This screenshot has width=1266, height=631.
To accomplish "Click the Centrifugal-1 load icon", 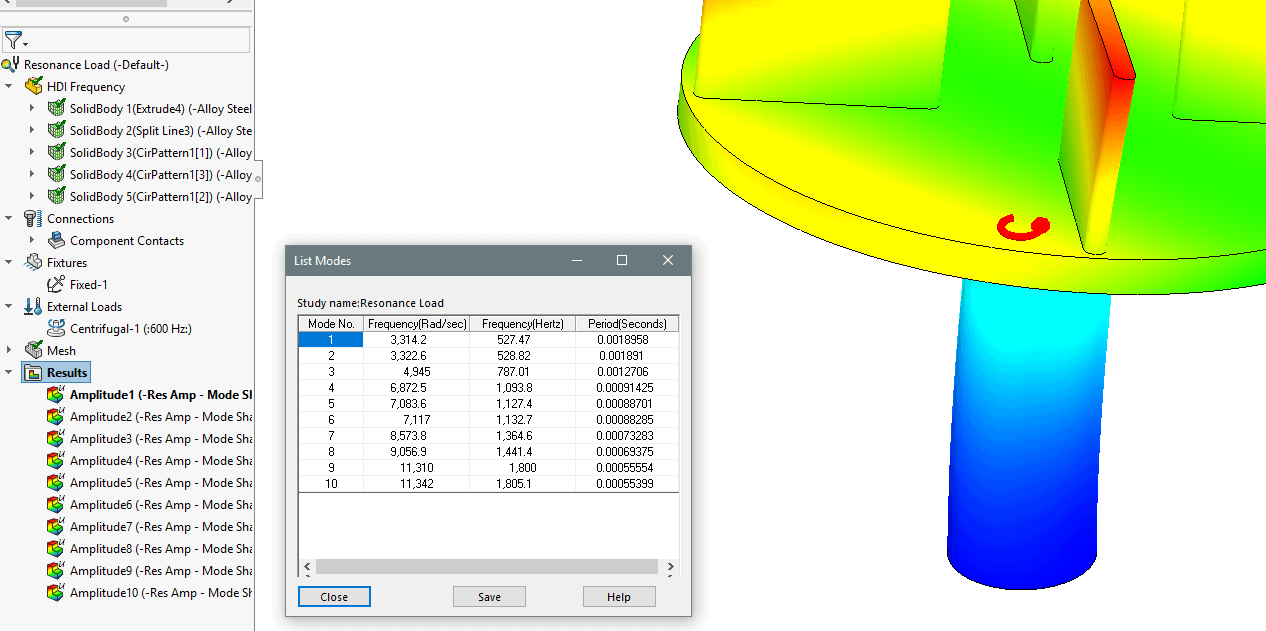I will pyautogui.click(x=57, y=329).
